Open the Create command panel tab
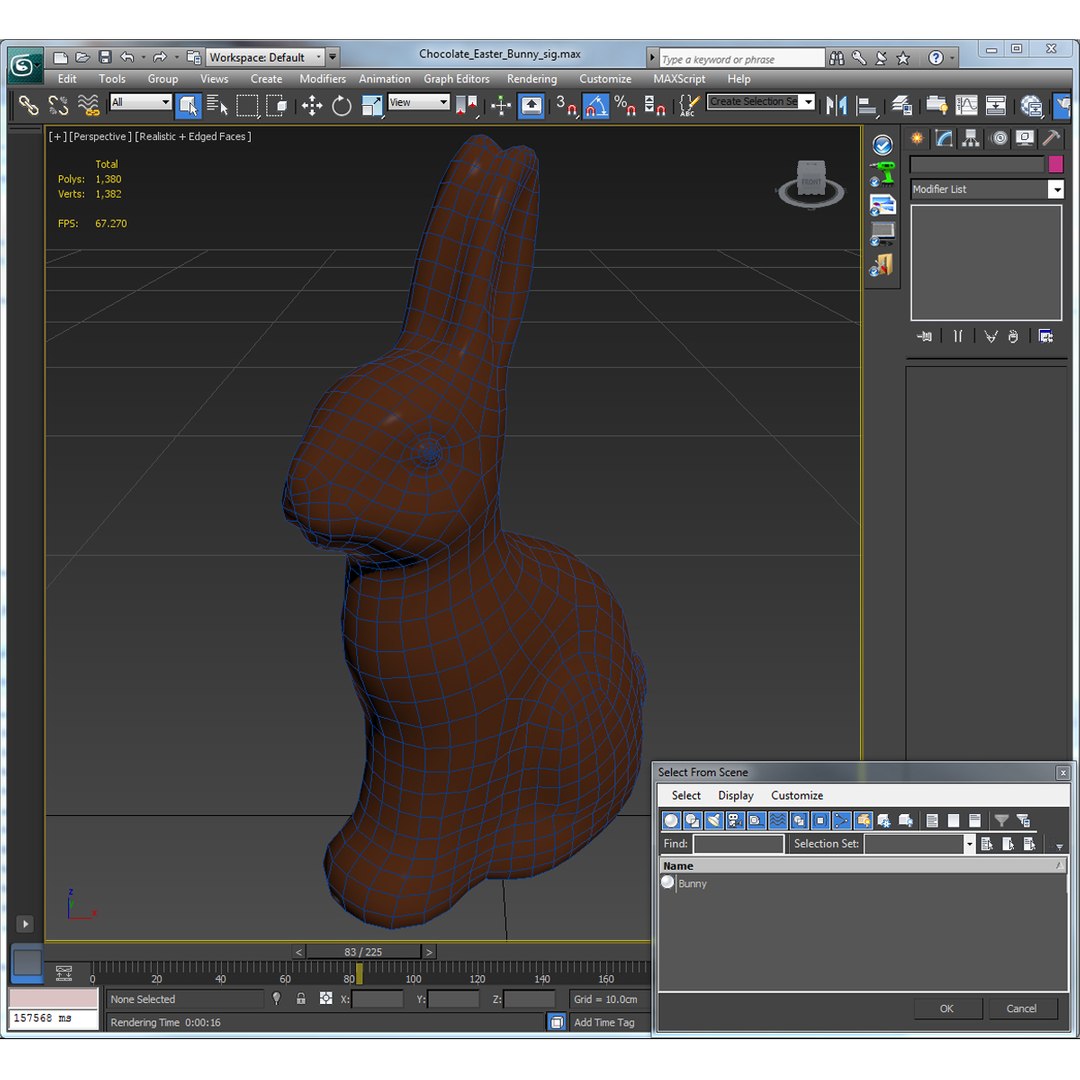The image size is (1080, 1080). click(917, 138)
